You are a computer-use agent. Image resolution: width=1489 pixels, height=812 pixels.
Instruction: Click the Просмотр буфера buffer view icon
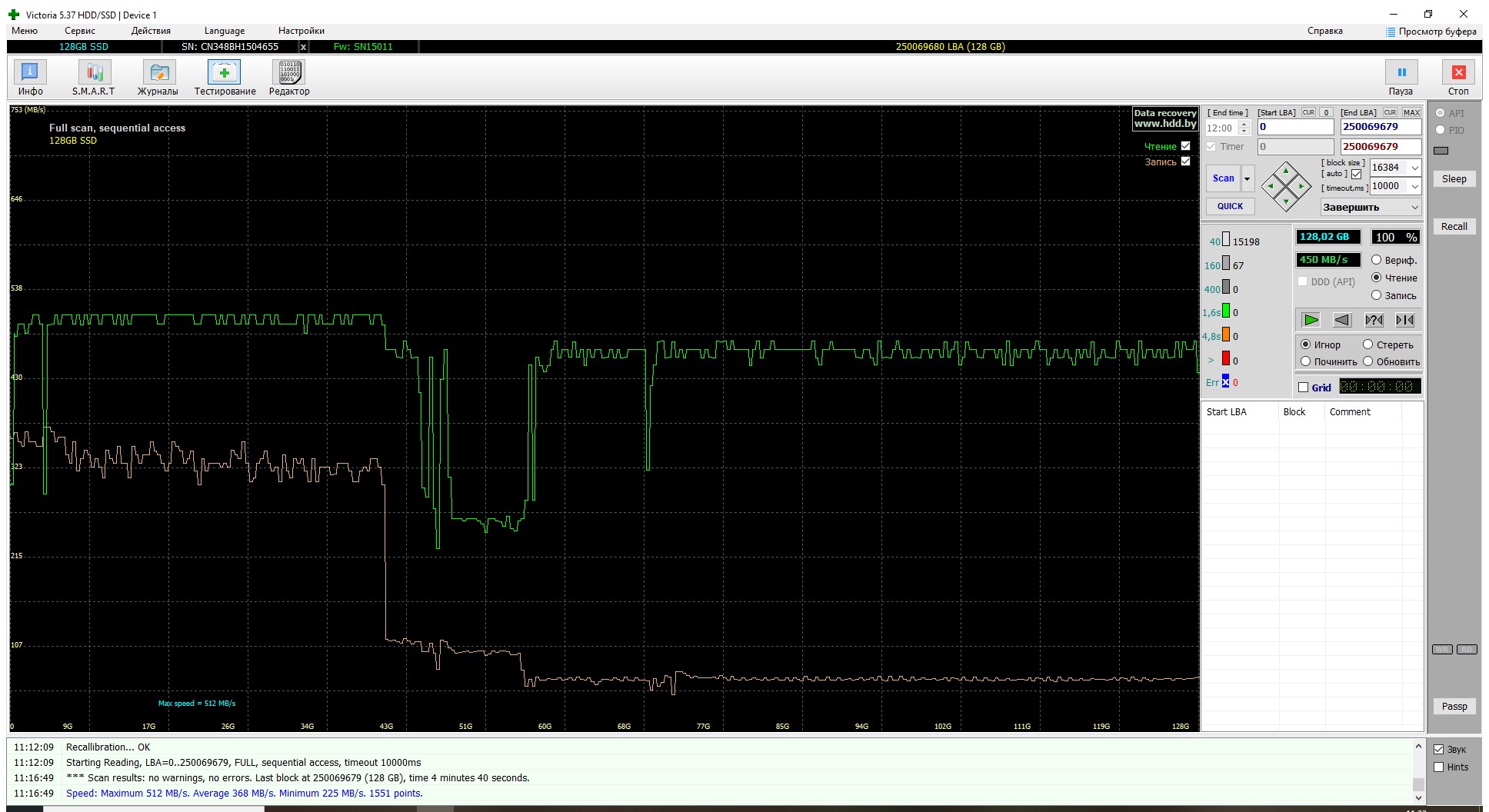[1391, 32]
